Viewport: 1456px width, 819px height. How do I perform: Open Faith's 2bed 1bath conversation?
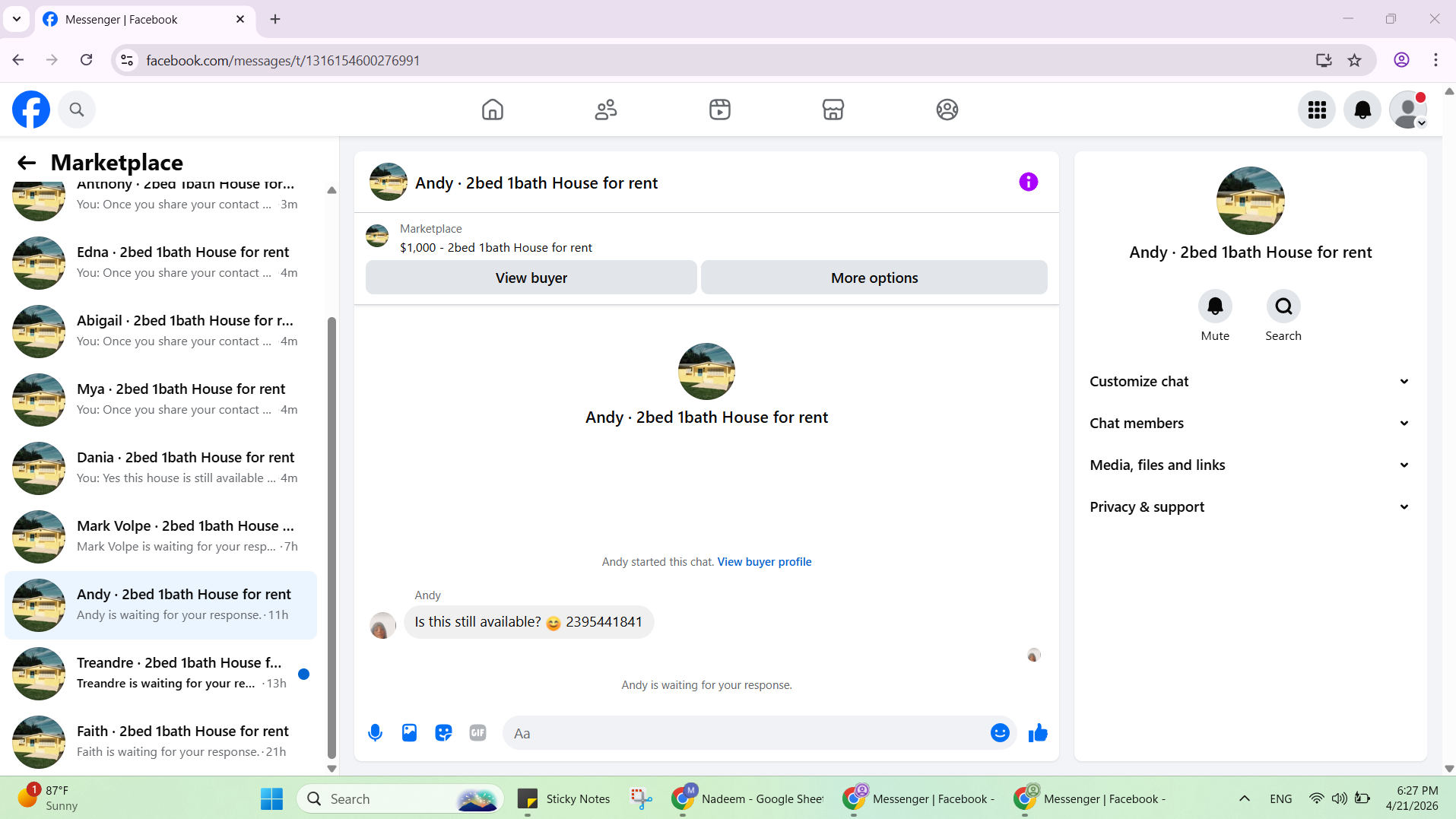point(160,742)
